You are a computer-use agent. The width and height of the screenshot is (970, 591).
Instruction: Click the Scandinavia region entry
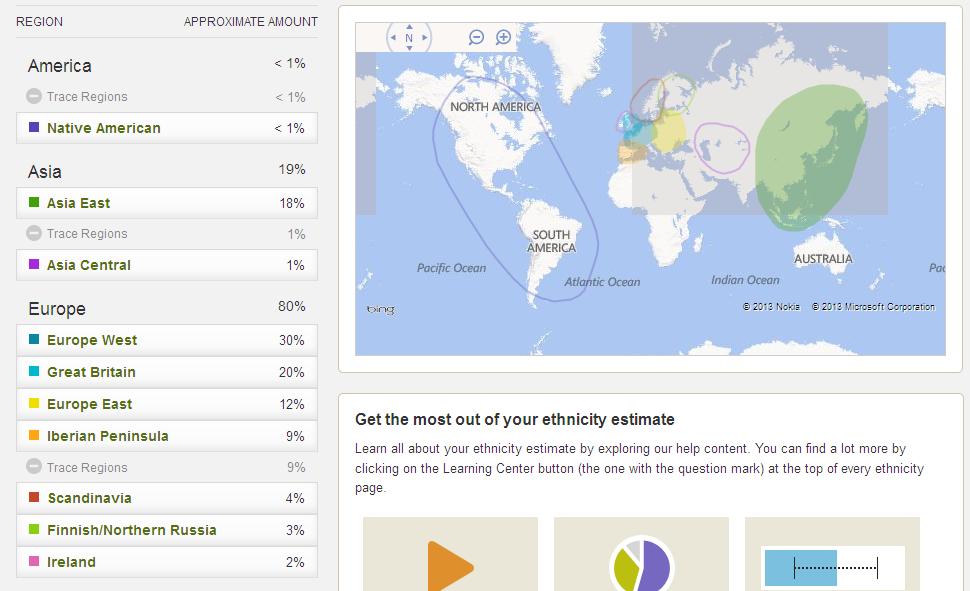click(167, 498)
